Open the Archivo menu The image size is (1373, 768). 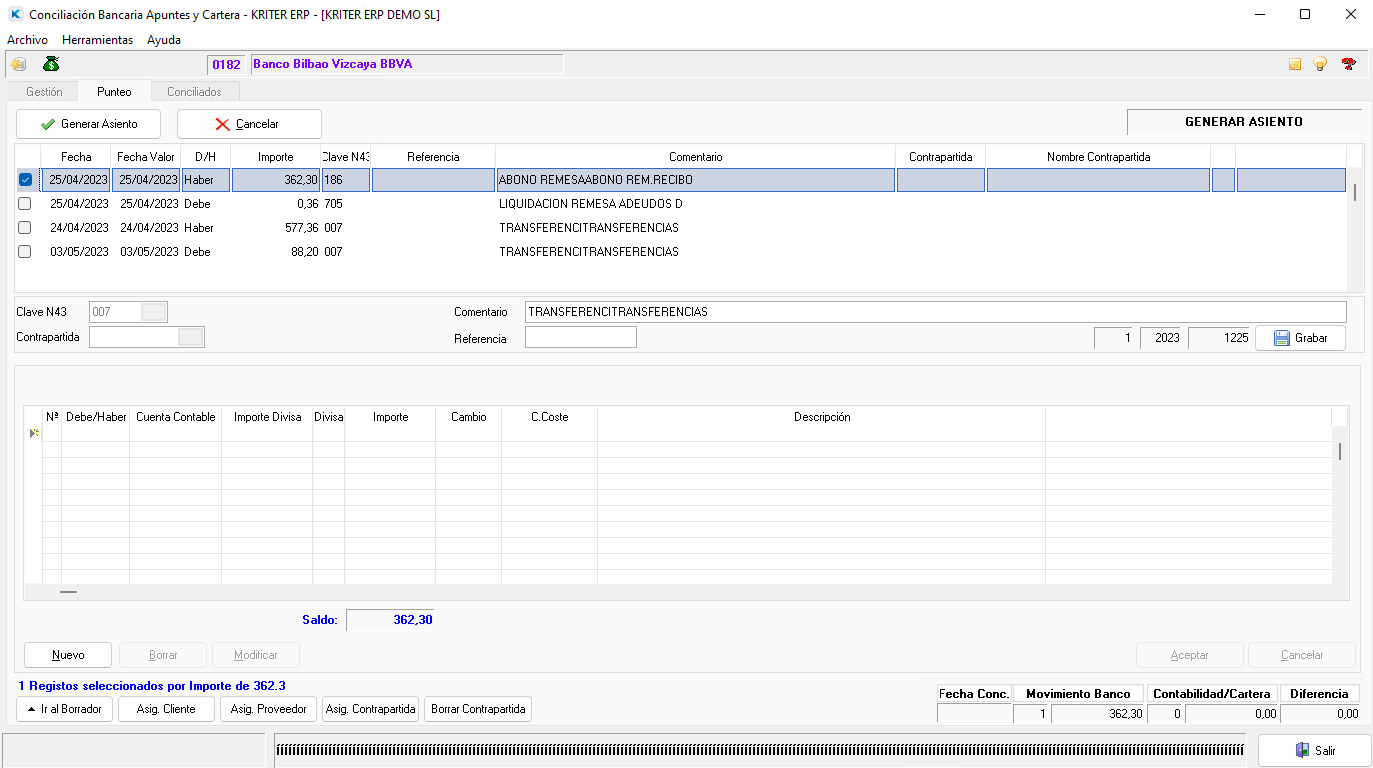pyautogui.click(x=27, y=40)
